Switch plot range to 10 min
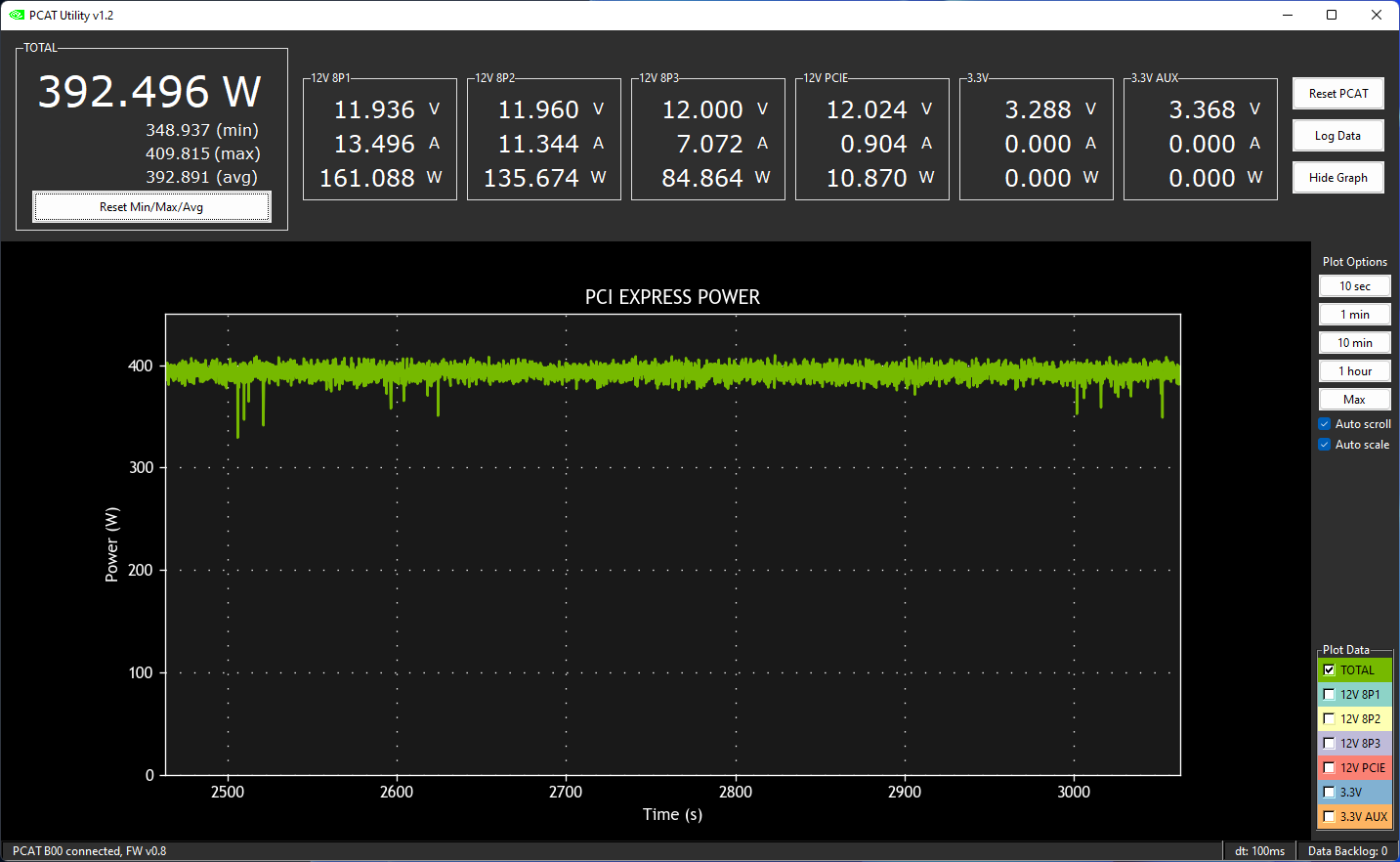This screenshot has height=862, width=1400. point(1354,343)
